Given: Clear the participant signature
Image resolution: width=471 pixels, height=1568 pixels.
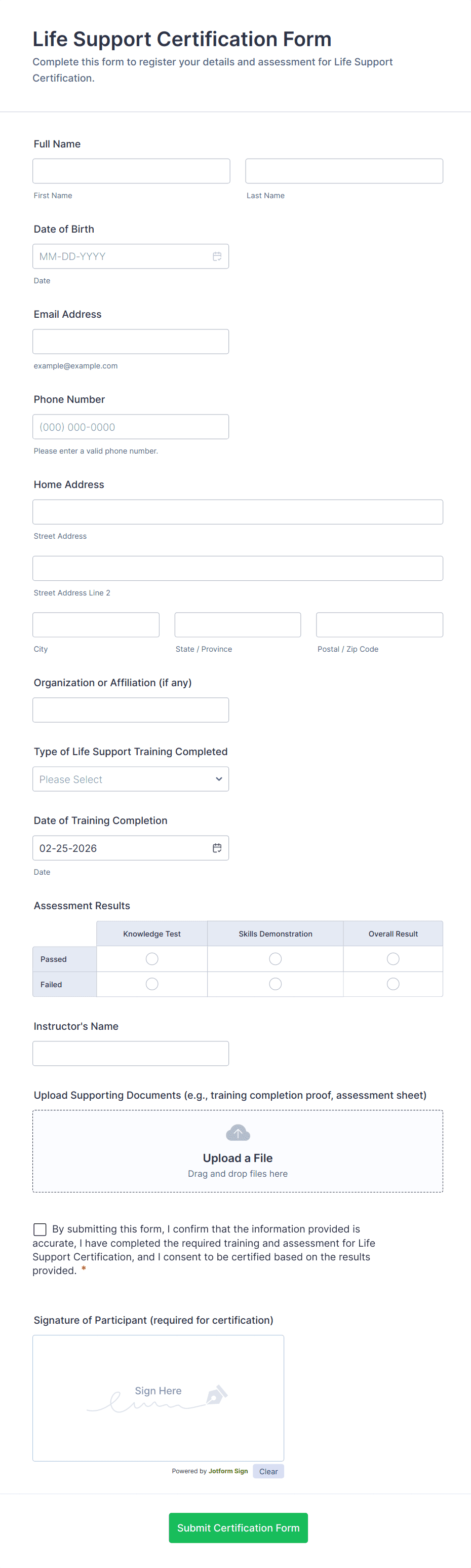Looking at the screenshot, I should (268, 1471).
